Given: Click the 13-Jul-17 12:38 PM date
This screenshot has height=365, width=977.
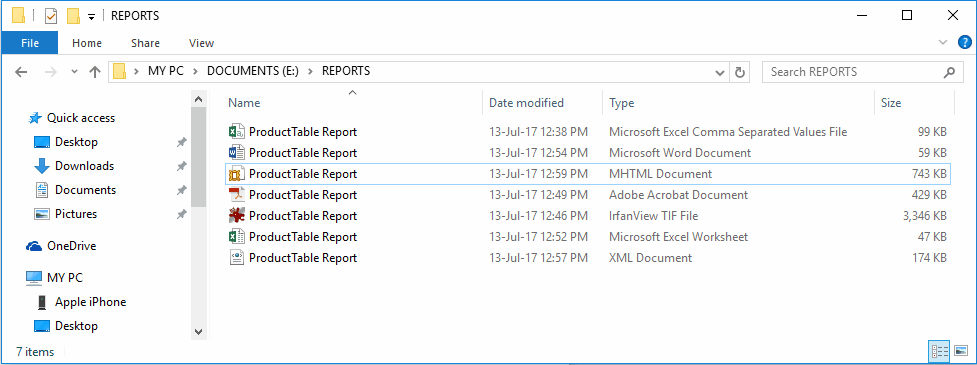Looking at the screenshot, I should click(x=538, y=132).
